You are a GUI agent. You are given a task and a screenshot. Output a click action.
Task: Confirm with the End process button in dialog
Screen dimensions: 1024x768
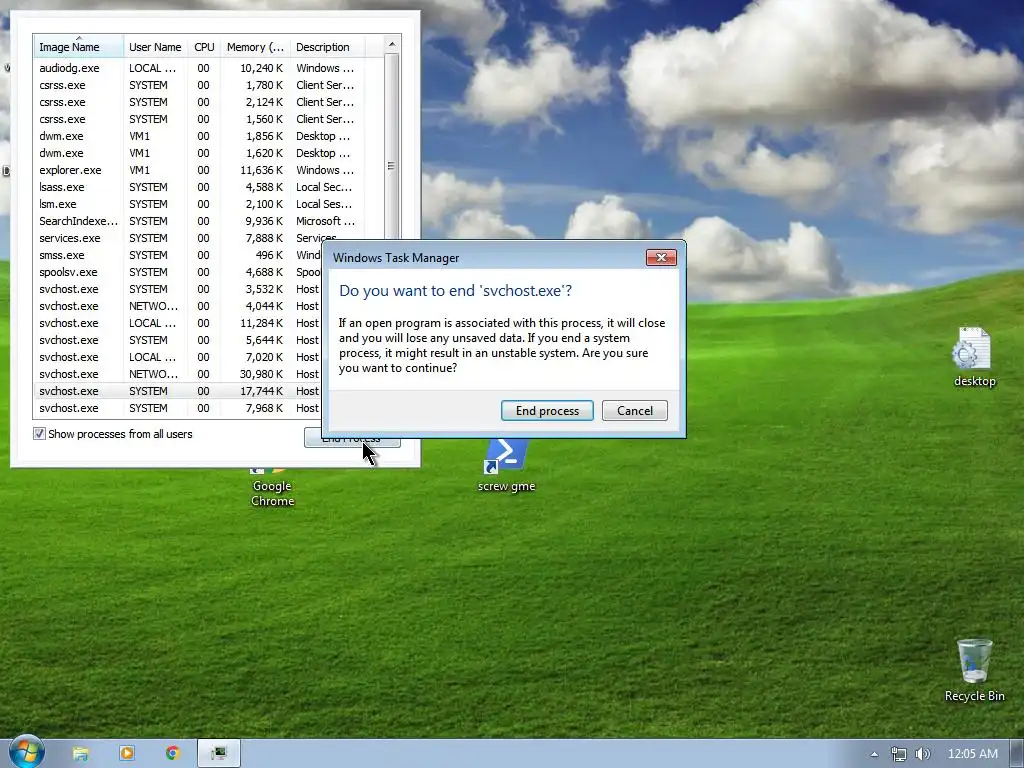[x=547, y=411]
